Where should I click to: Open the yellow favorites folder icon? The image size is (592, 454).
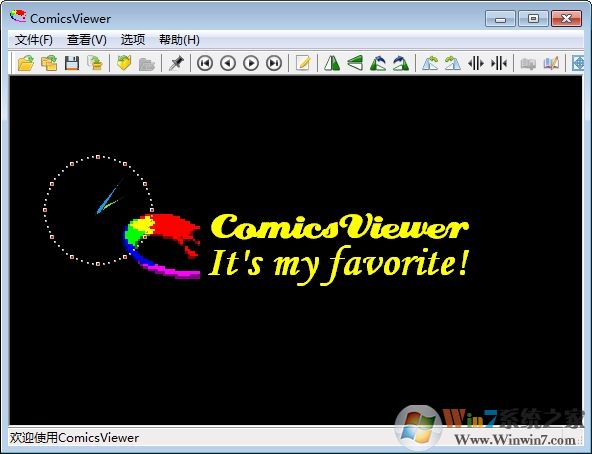pyautogui.click(x=124, y=63)
